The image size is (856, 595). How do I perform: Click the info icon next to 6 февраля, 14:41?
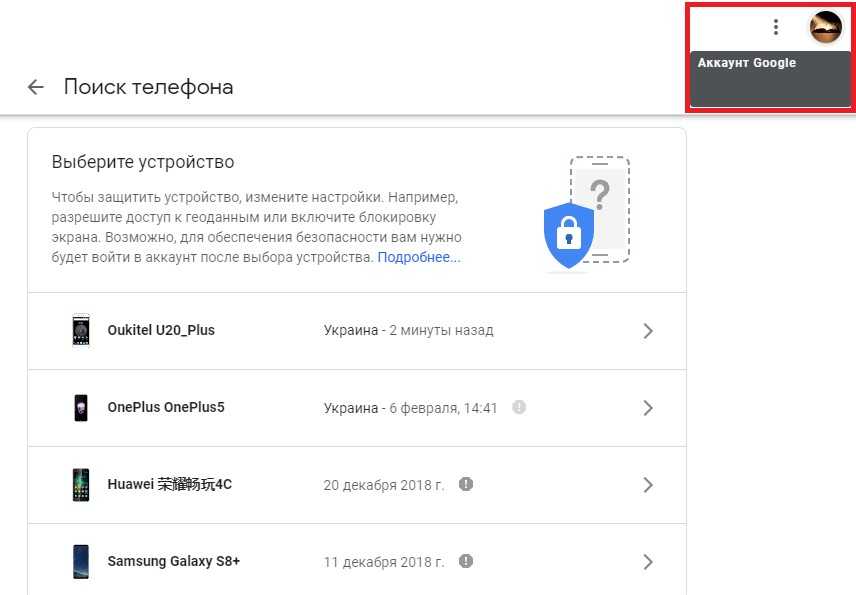(518, 408)
